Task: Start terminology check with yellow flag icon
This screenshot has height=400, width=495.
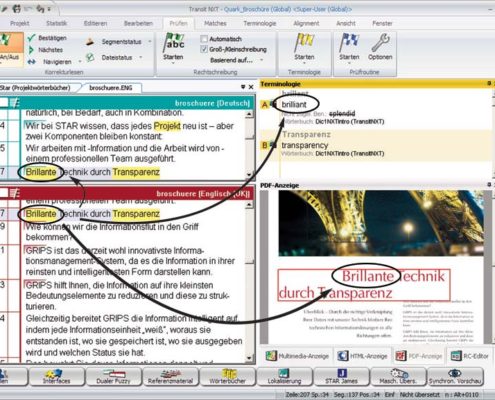Action: point(304,43)
